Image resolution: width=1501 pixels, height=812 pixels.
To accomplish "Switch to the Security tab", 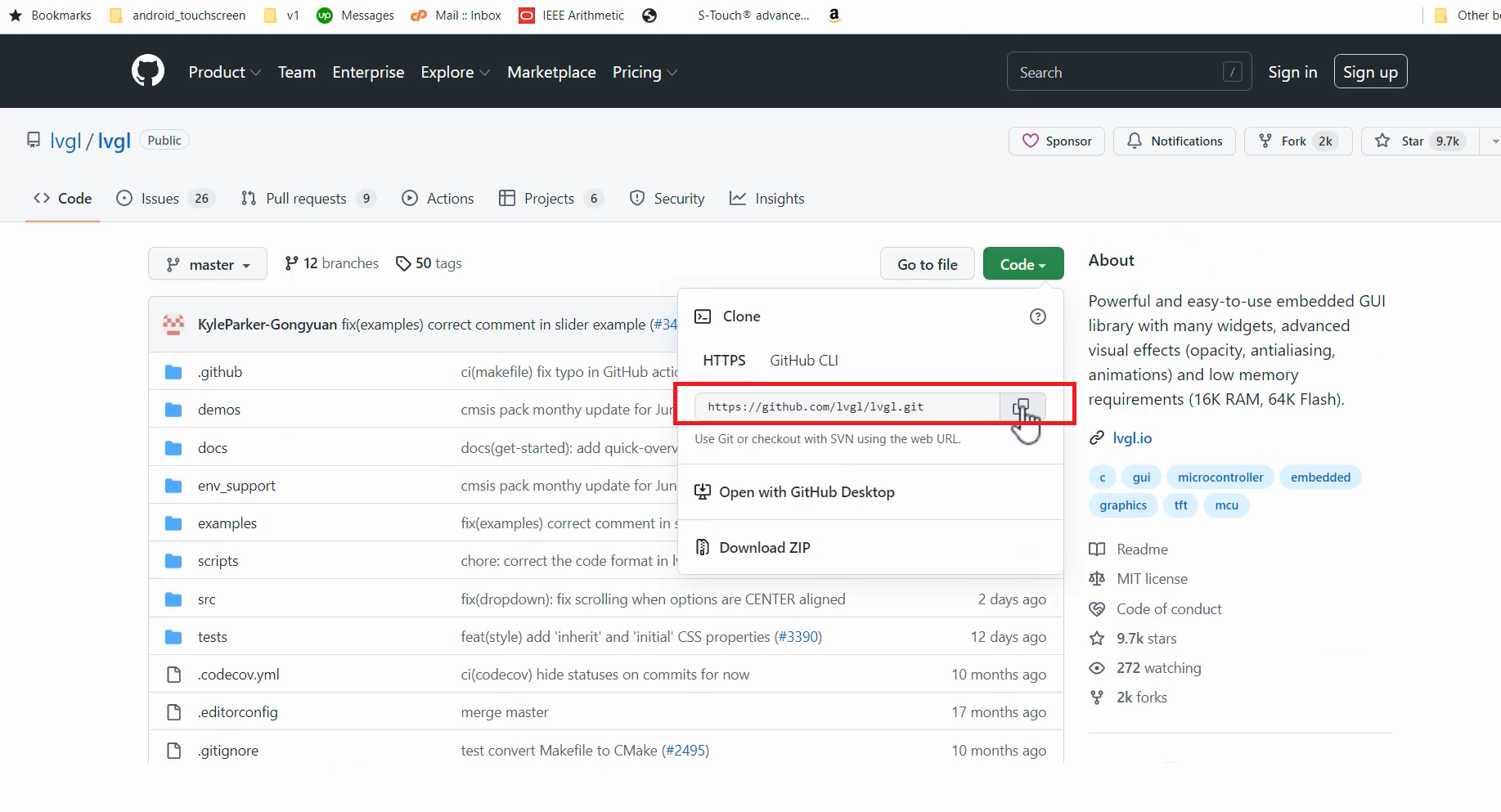I will click(667, 199).
